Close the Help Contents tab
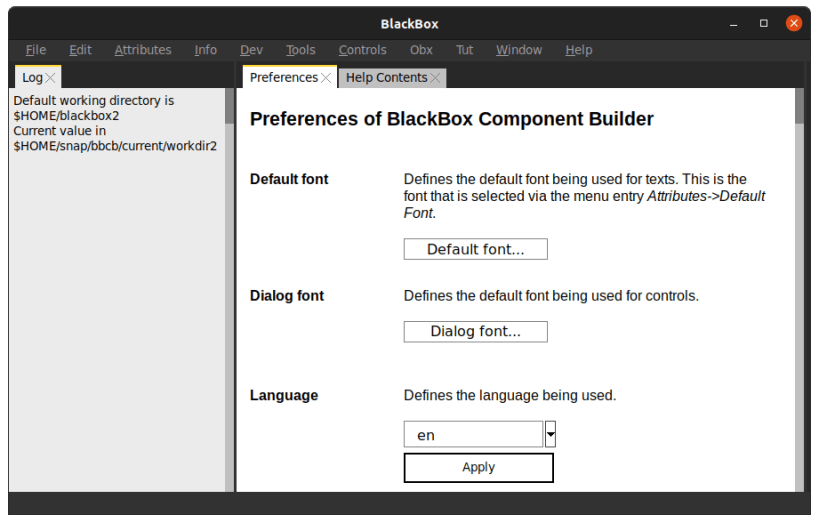The height and width of the screenshot is (523, 819). tap(435, 78)
